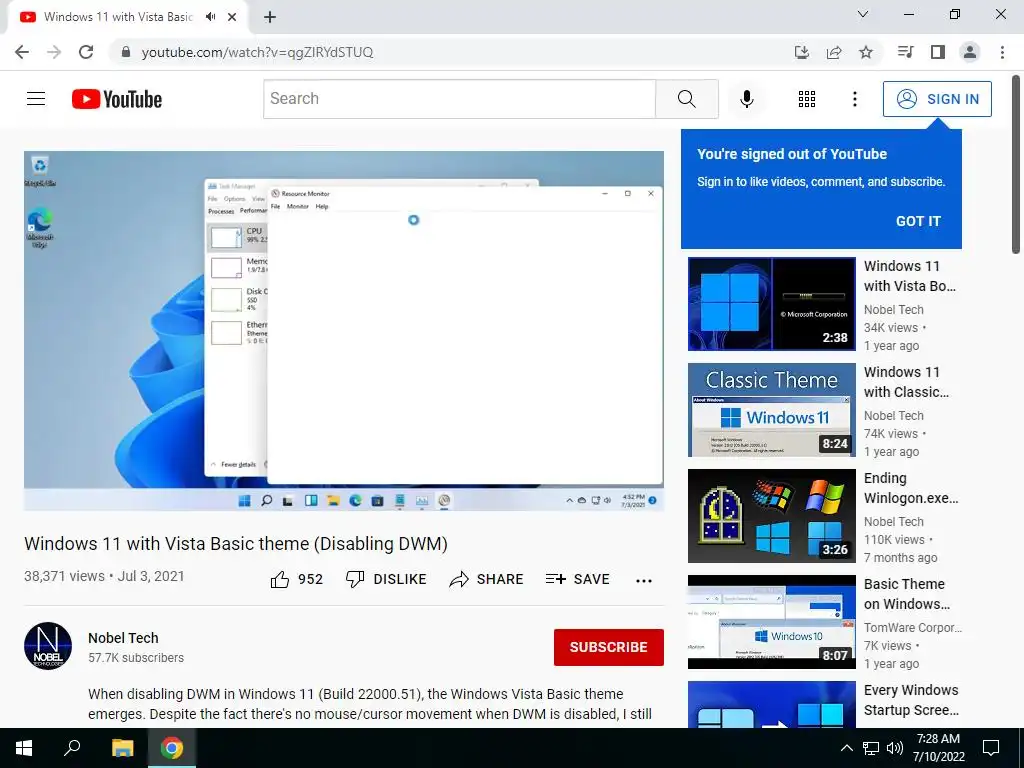Like the video with thumbs up
This screenshot has height=768, width=1024.
pos(296,579)
